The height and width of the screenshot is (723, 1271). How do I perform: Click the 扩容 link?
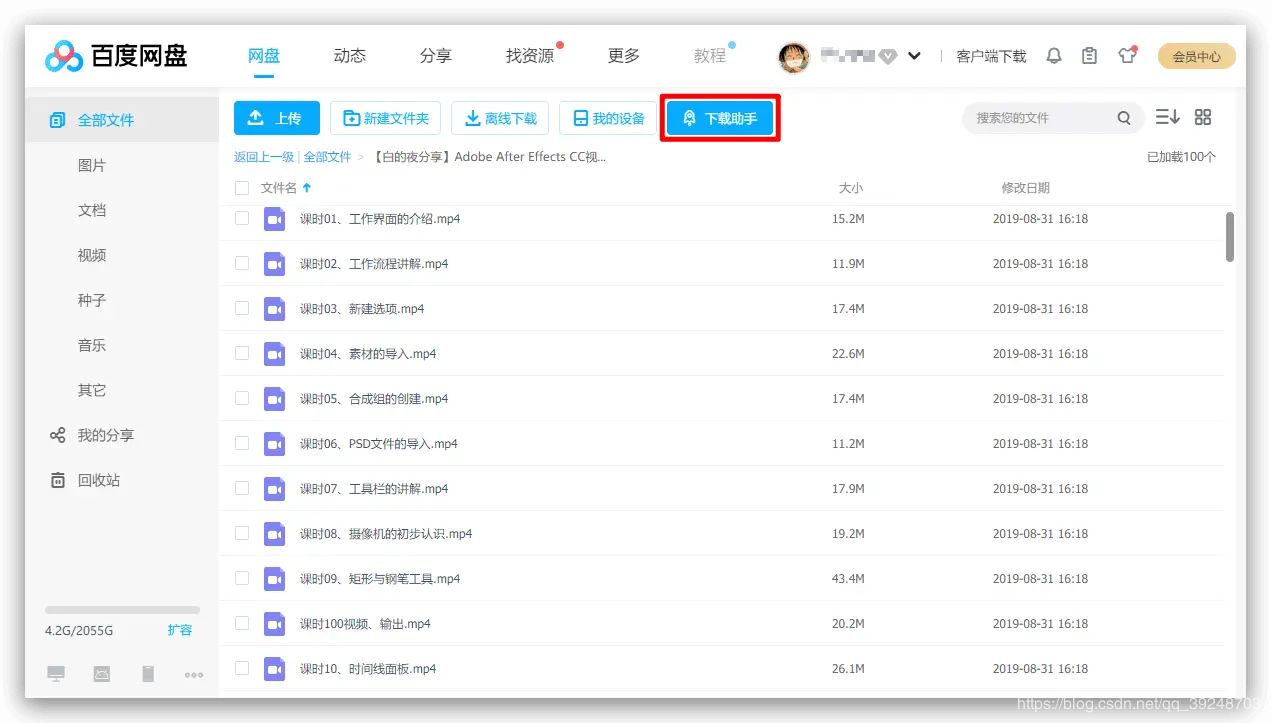(180, 630)
